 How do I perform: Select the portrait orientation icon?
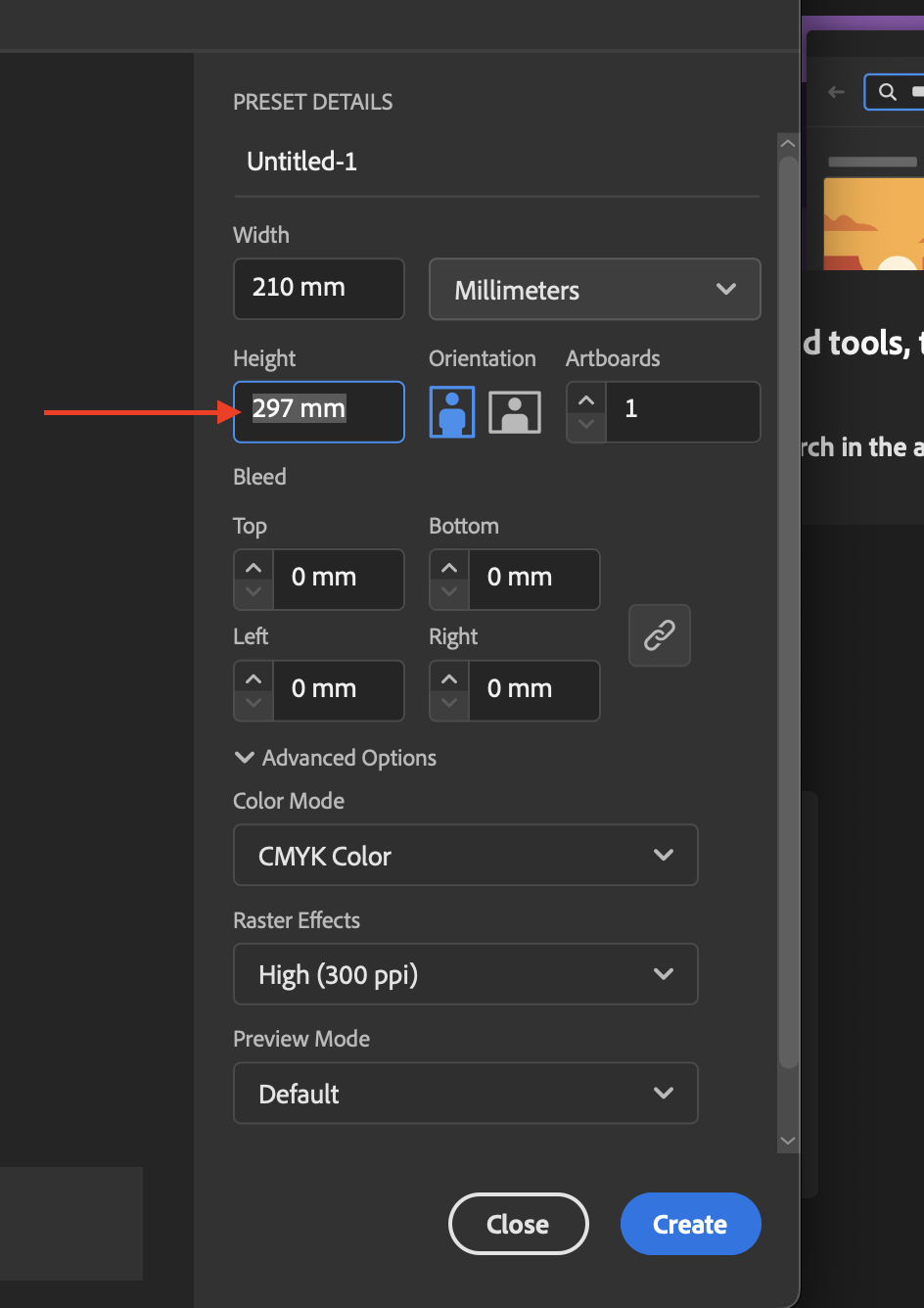tap(451, 411)
